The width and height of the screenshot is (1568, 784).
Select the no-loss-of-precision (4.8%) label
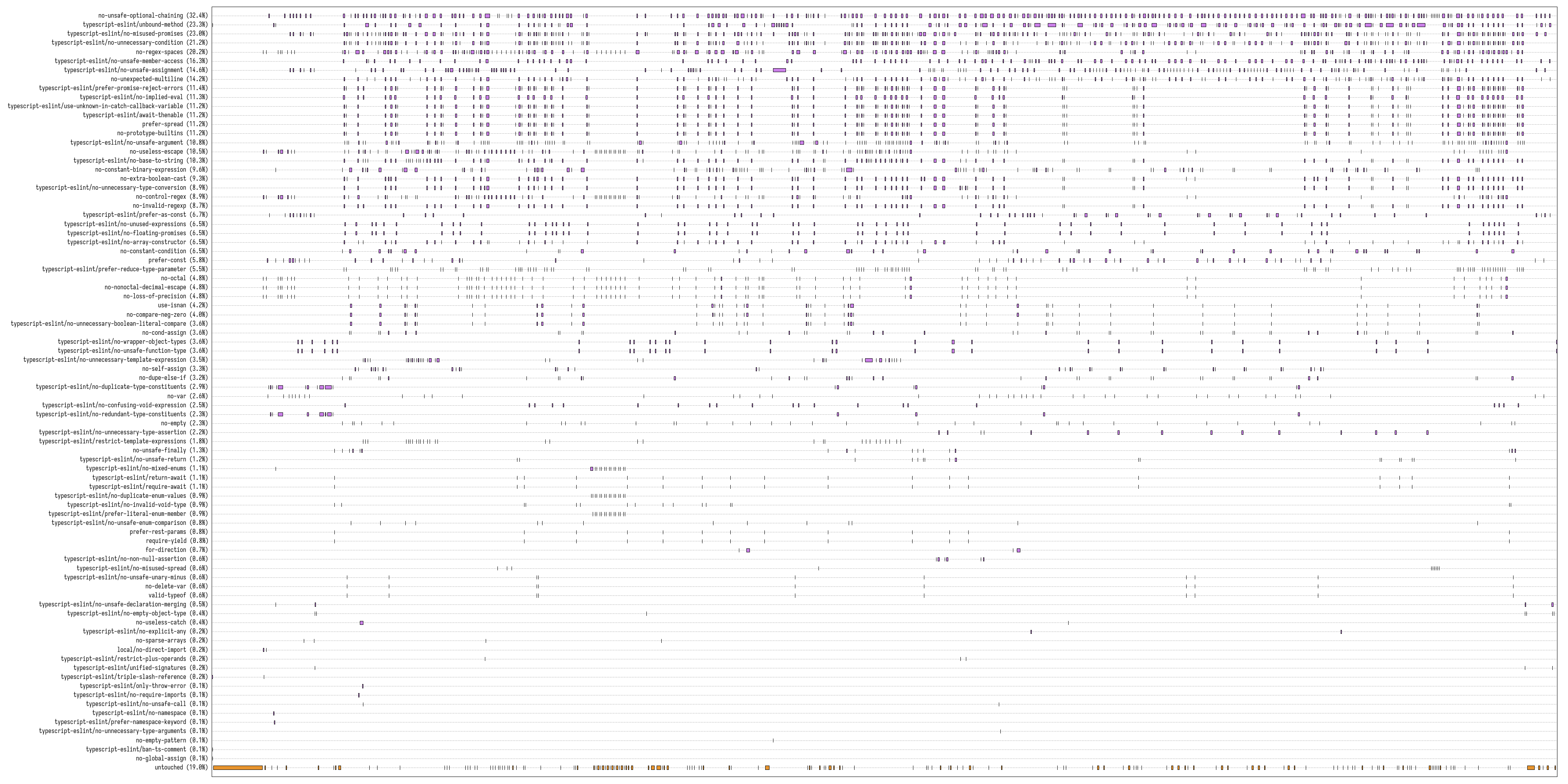tap(165, 296)
